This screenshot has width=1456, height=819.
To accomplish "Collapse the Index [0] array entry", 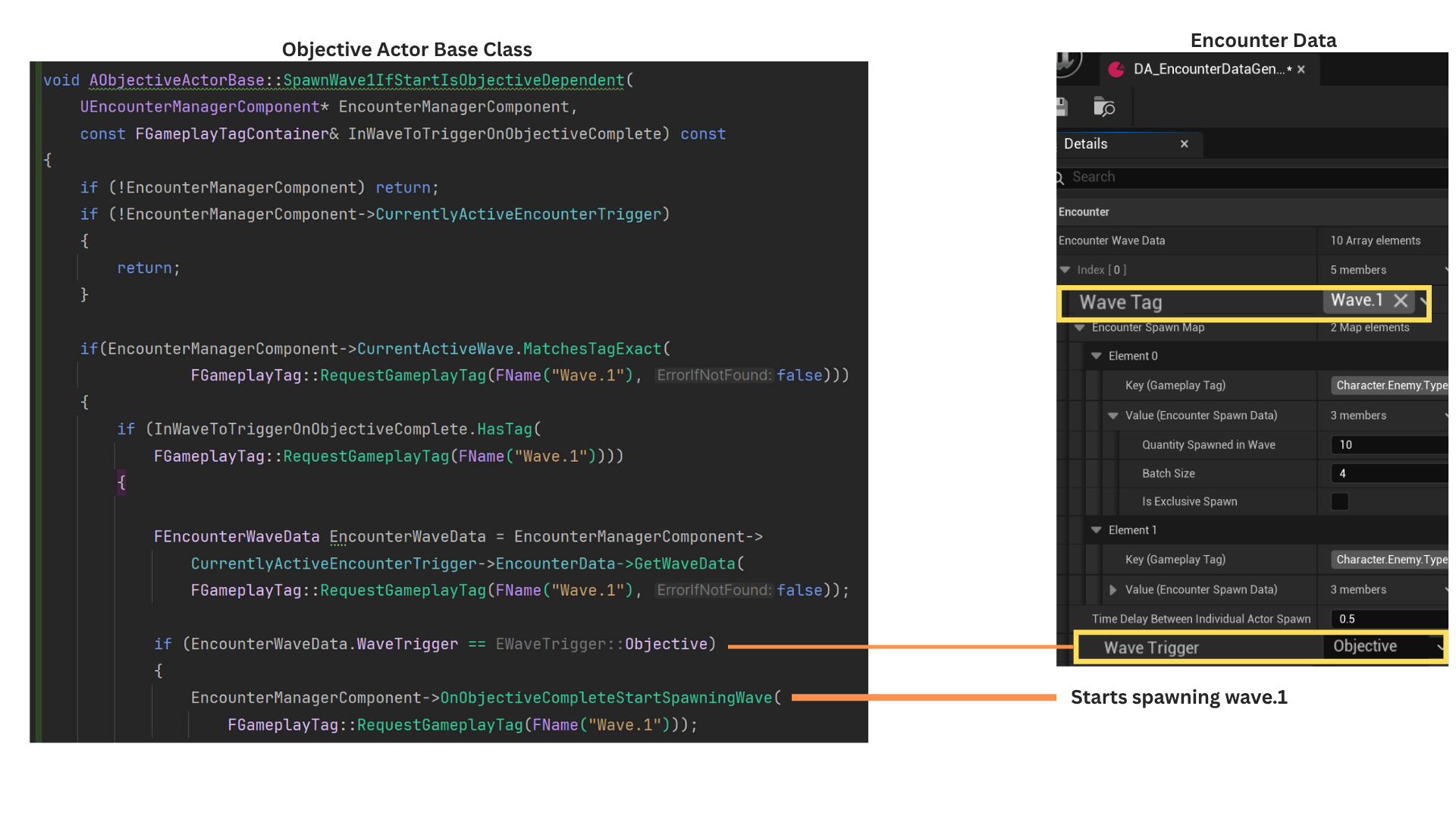I will click(1065, 270).
